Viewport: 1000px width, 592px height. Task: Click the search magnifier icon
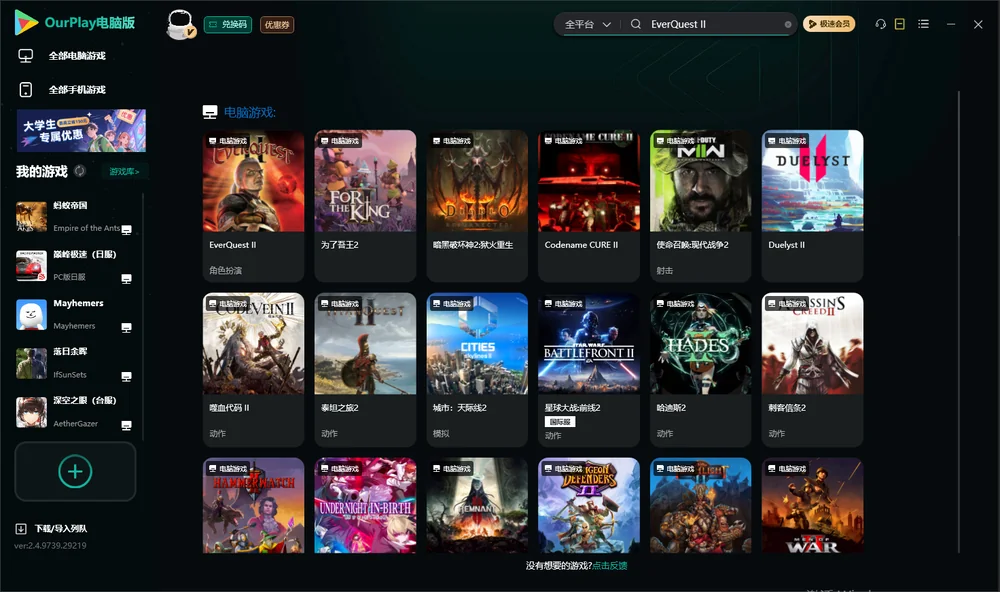tap(636, 24)
